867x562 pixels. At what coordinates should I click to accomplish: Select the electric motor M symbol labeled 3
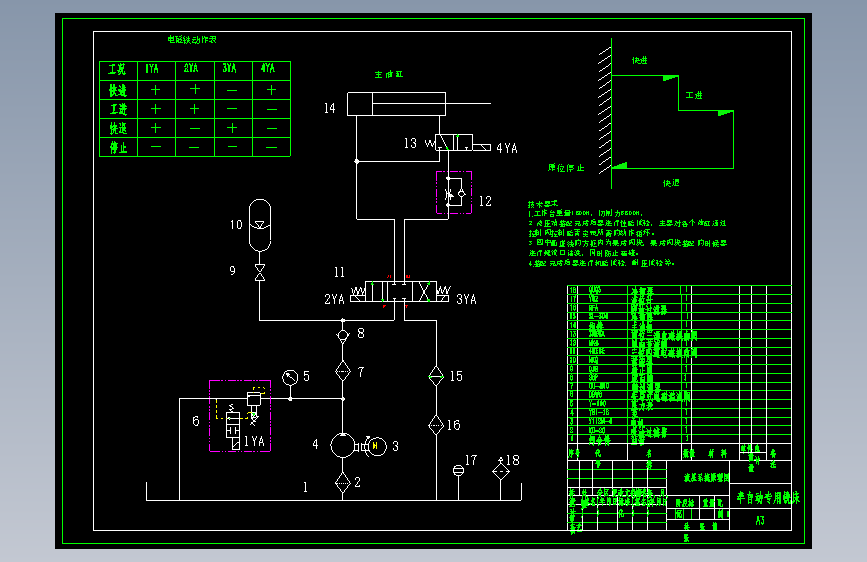[x=377, y=446]
